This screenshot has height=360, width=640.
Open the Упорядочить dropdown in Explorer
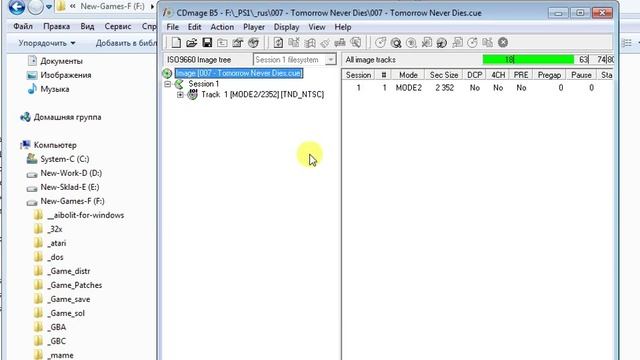click(x=47, y=43)
